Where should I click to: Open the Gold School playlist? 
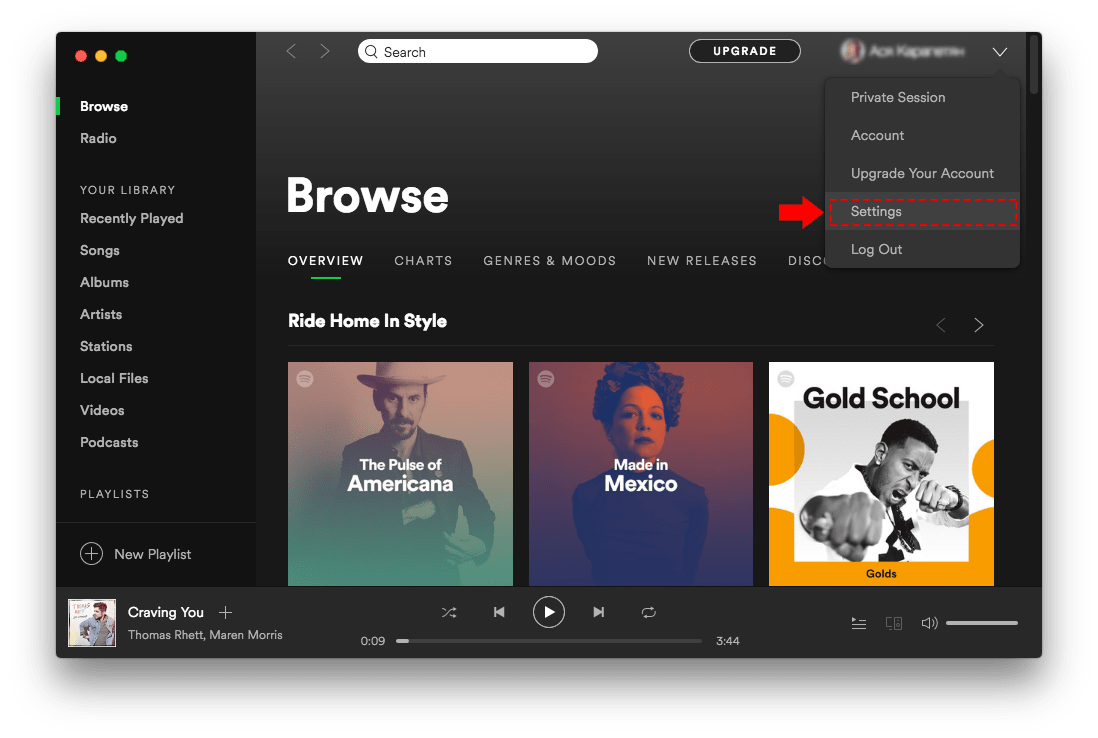(x=881, y=474)
